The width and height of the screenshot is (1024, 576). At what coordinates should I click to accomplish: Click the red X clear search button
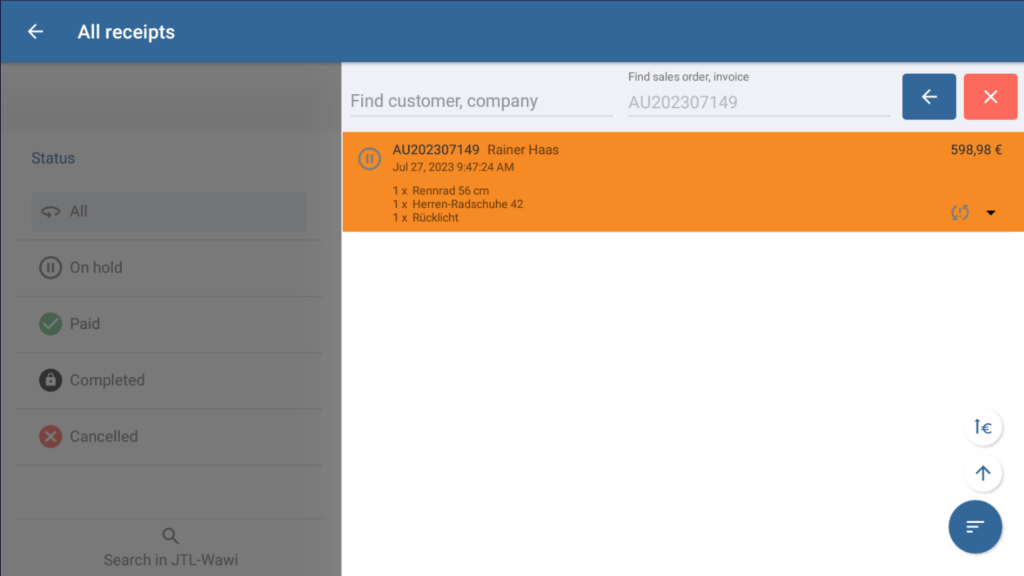[x=990, y=97]
